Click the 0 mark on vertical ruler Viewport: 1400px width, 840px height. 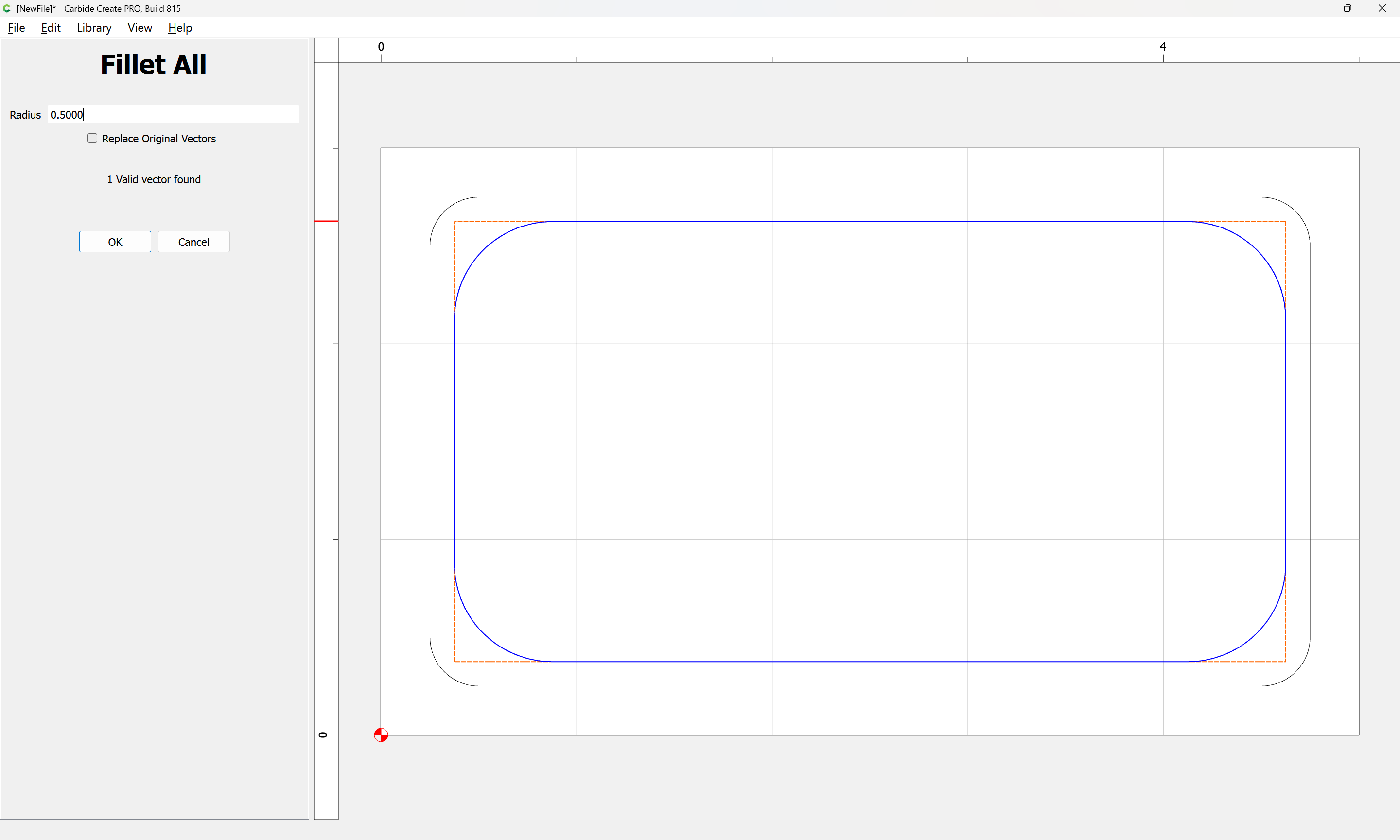tap(323, 735)
